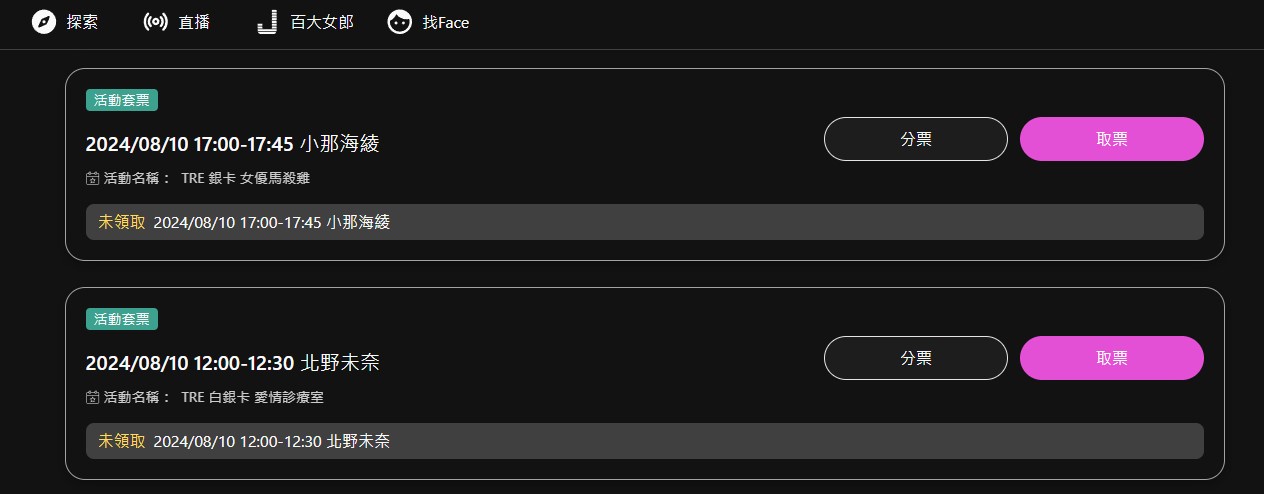This screenshot has height=494, width=1264.
Task: Click the 找Face face icon
Action: 400,22
